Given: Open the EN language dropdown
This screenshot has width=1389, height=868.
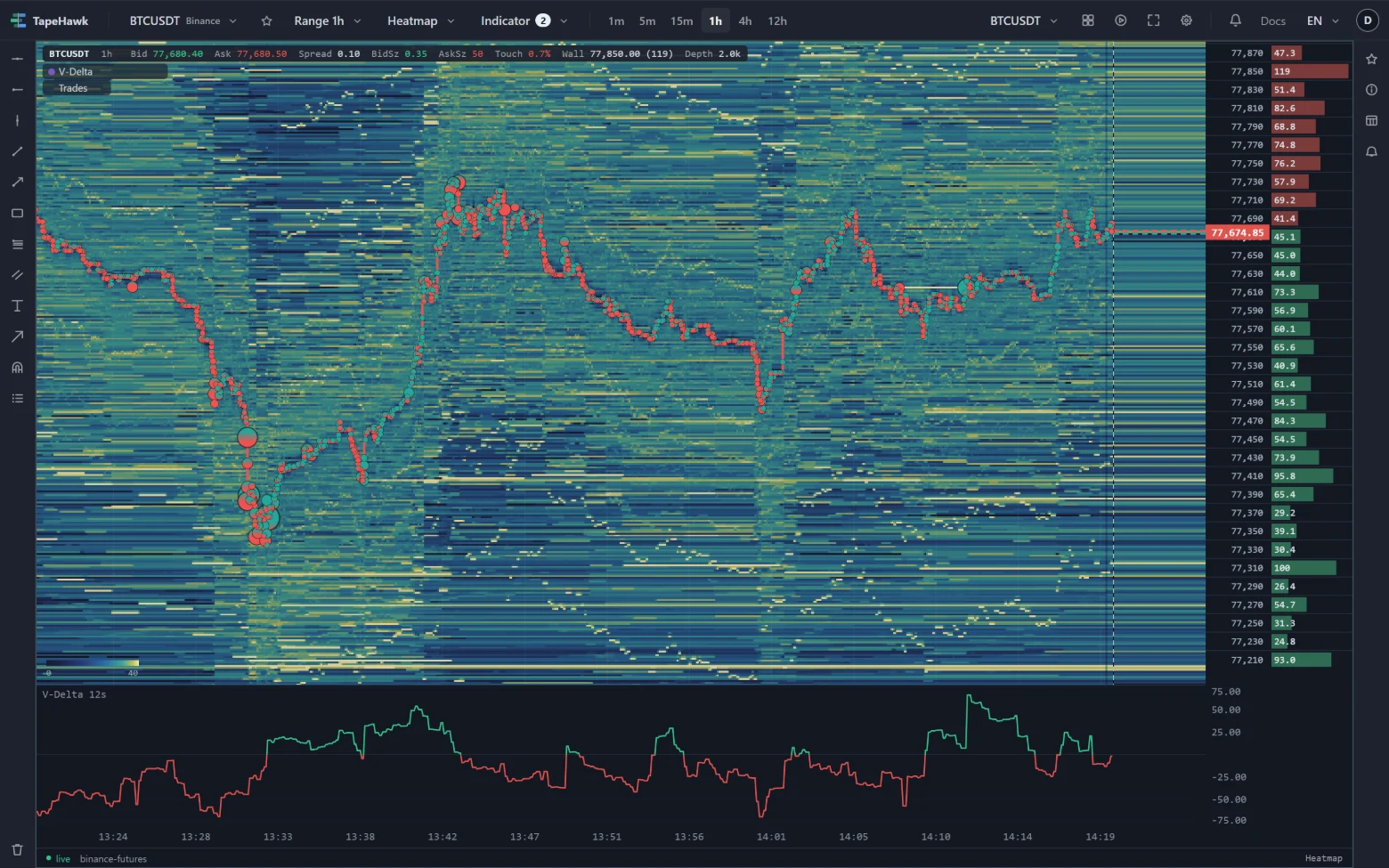Looking at the screenshot, I should (x=1323, y=20).
